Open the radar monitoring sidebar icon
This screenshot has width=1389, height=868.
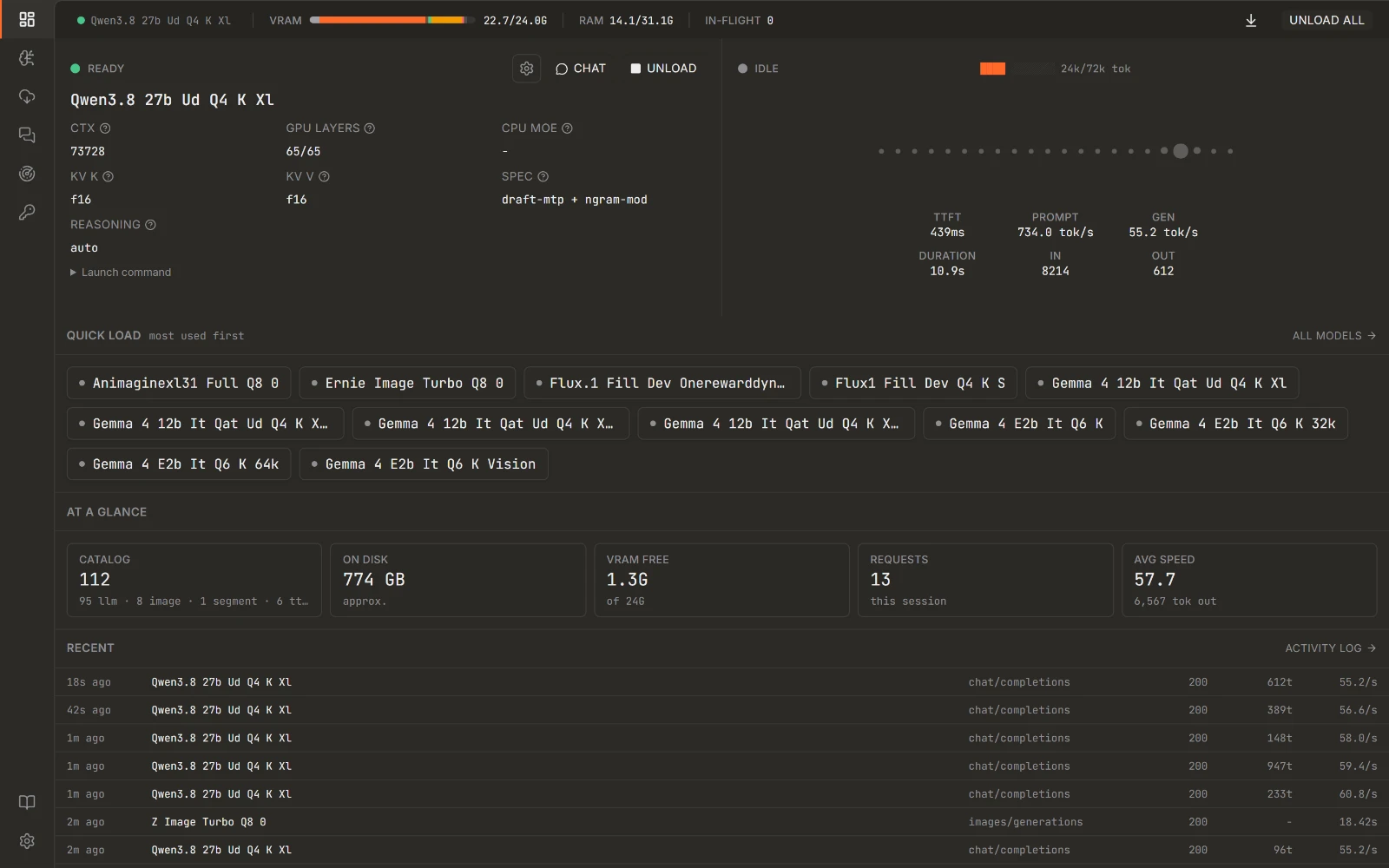pyautogui.click(x=27, y=174)
